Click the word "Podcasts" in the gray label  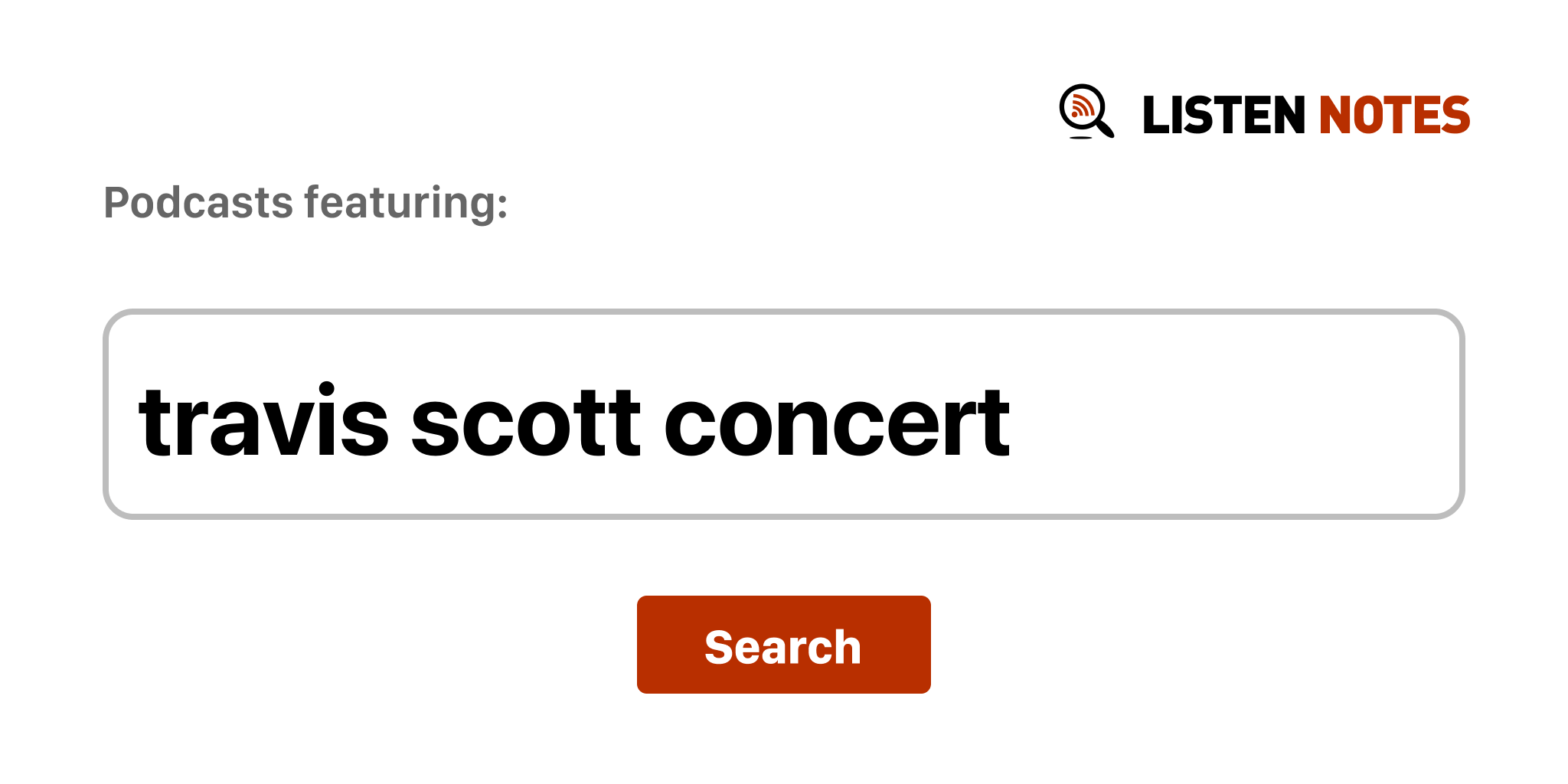pos(198,203)
